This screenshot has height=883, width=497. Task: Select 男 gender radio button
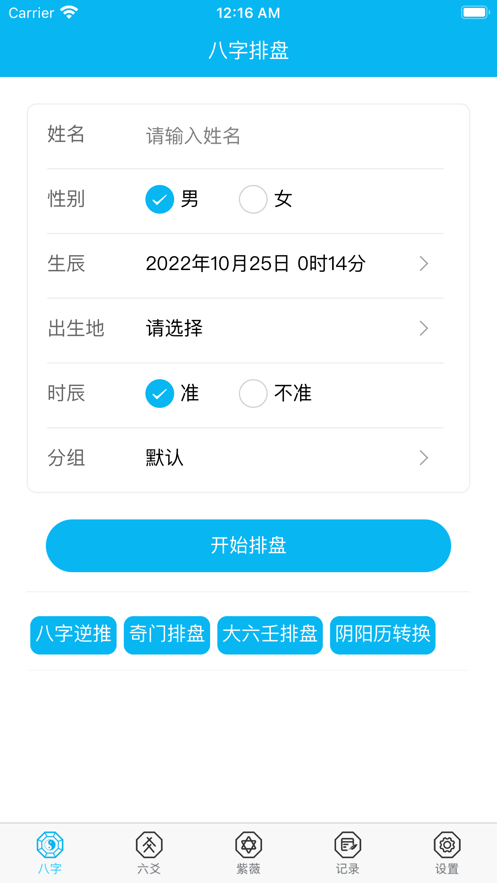point(160,199)
